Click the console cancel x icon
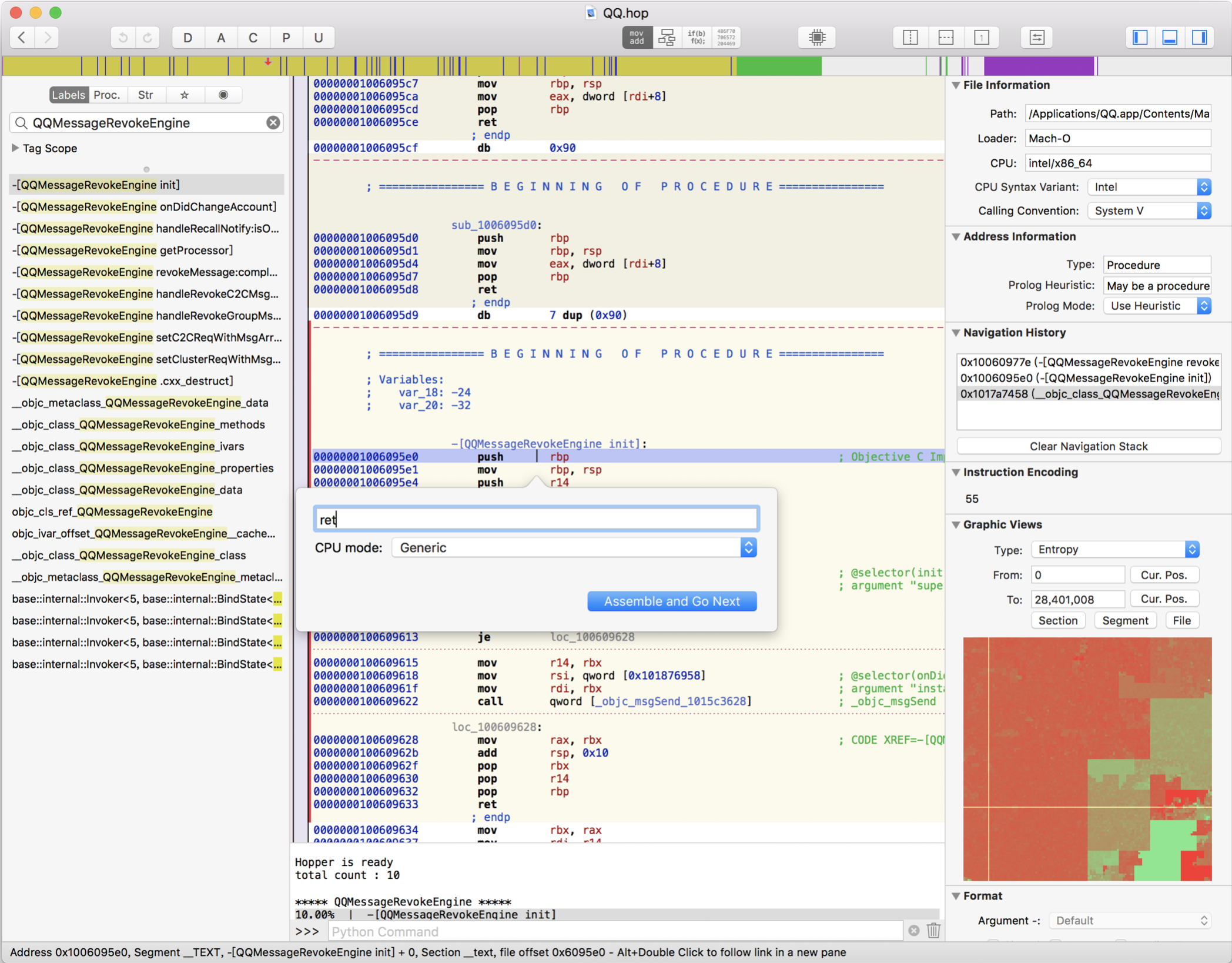 pos(913,931)
